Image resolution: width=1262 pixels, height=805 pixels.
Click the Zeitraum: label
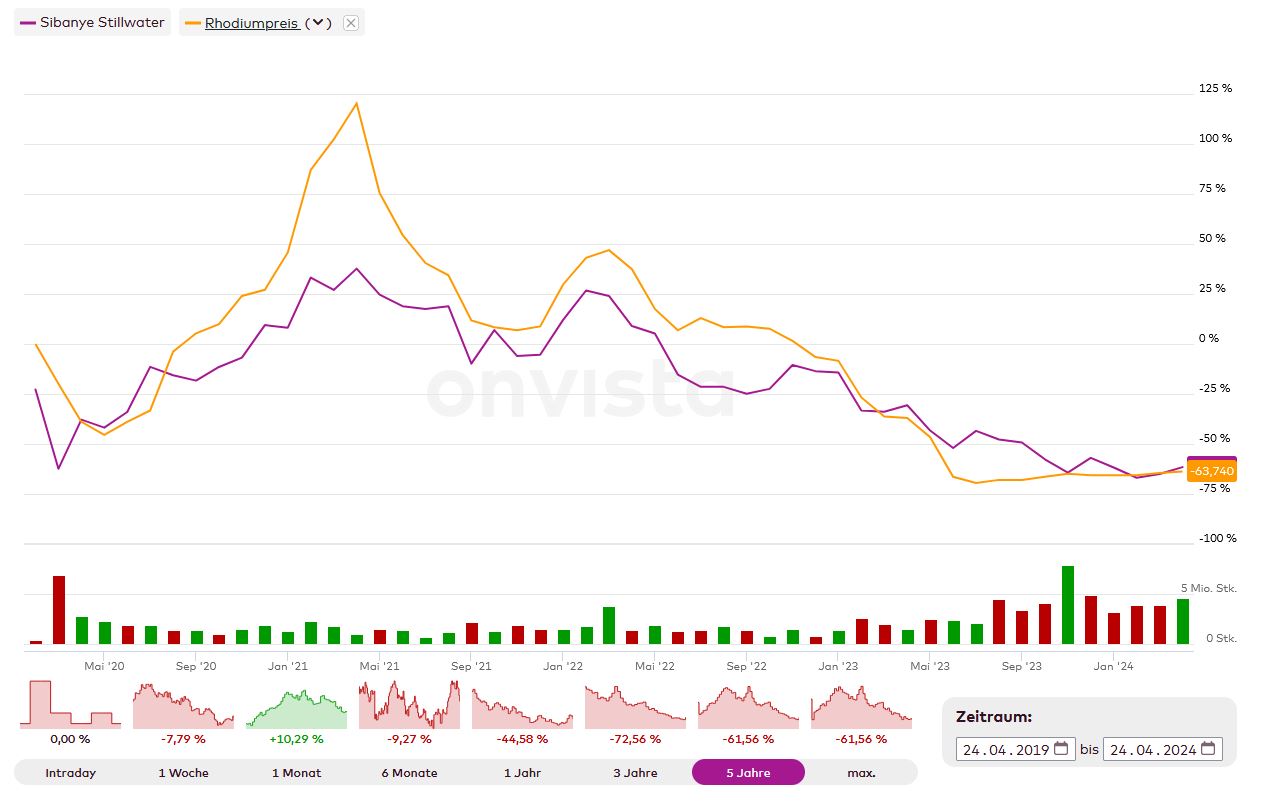click(993, 717)
